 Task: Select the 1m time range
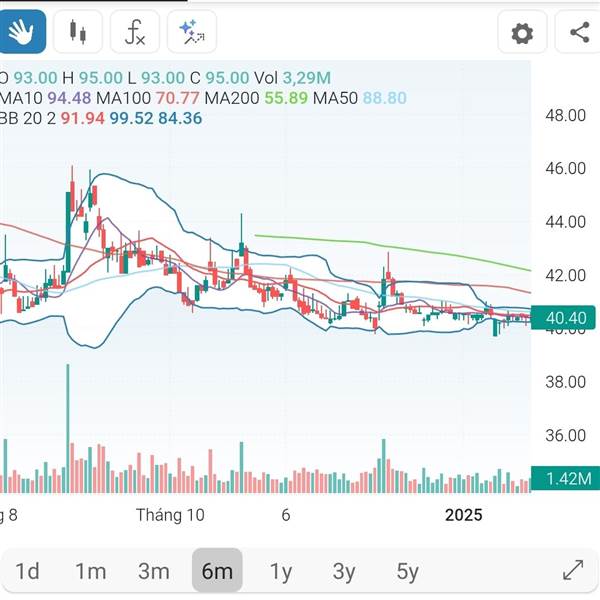(90, 571)
